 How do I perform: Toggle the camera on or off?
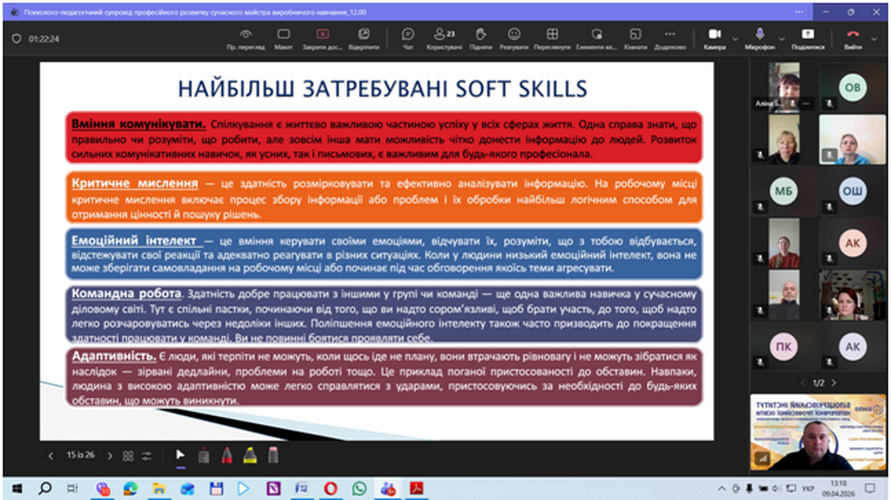713,38
